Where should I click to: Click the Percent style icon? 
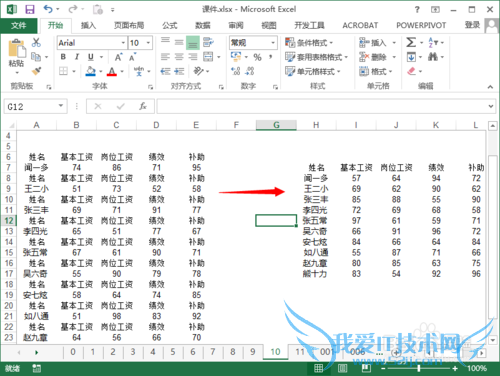[257, 57]
